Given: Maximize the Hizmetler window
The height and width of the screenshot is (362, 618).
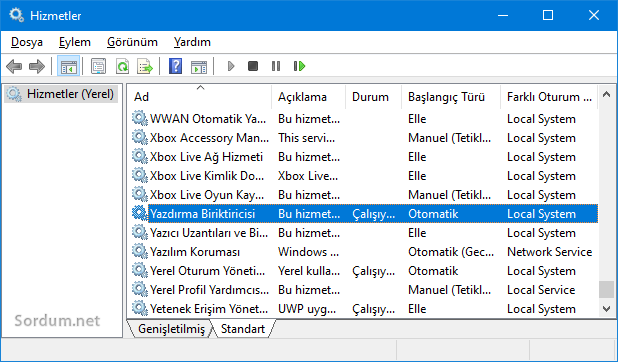Looking at the screenshot, I should coord(548,15).
